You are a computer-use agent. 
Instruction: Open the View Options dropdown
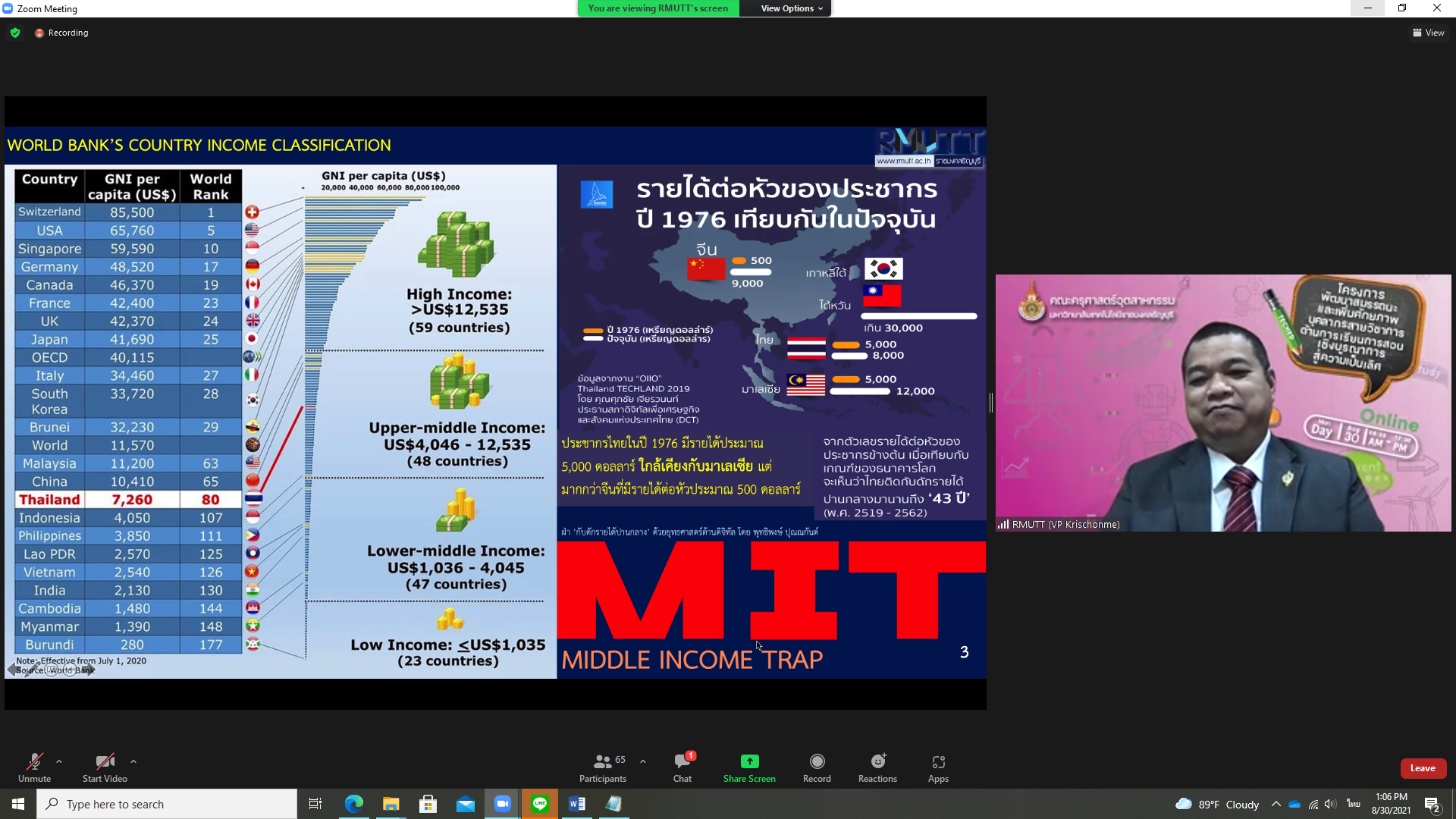pos(791,8)
